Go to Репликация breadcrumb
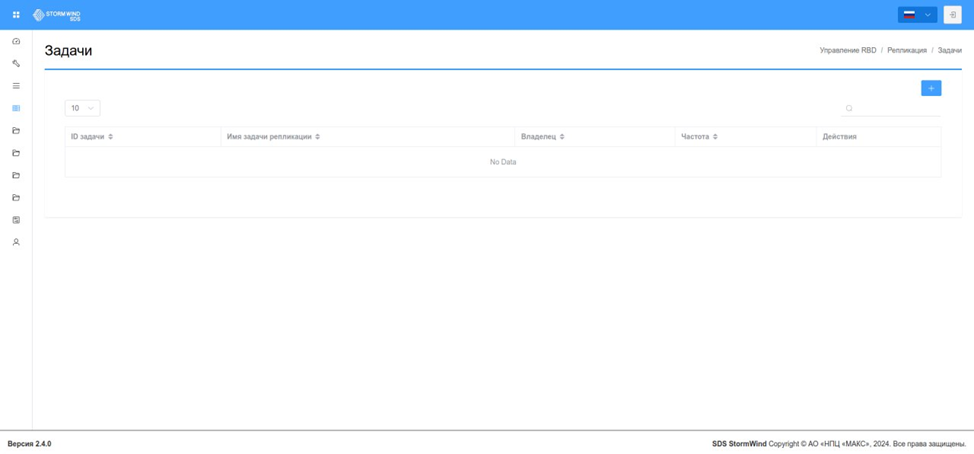Viewport: 974px width, 454px height. pyautogui.click(x=907, y=50)
